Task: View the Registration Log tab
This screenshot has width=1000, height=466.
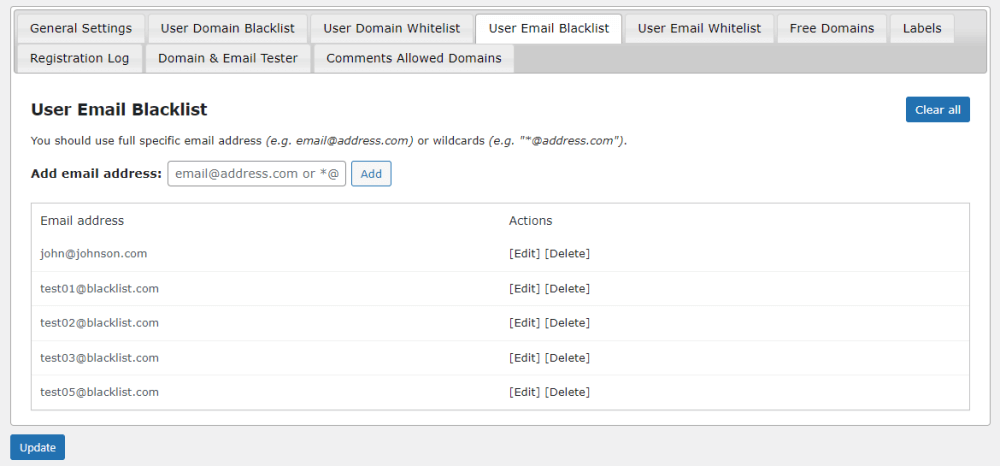Action: [x=80, y=58]
